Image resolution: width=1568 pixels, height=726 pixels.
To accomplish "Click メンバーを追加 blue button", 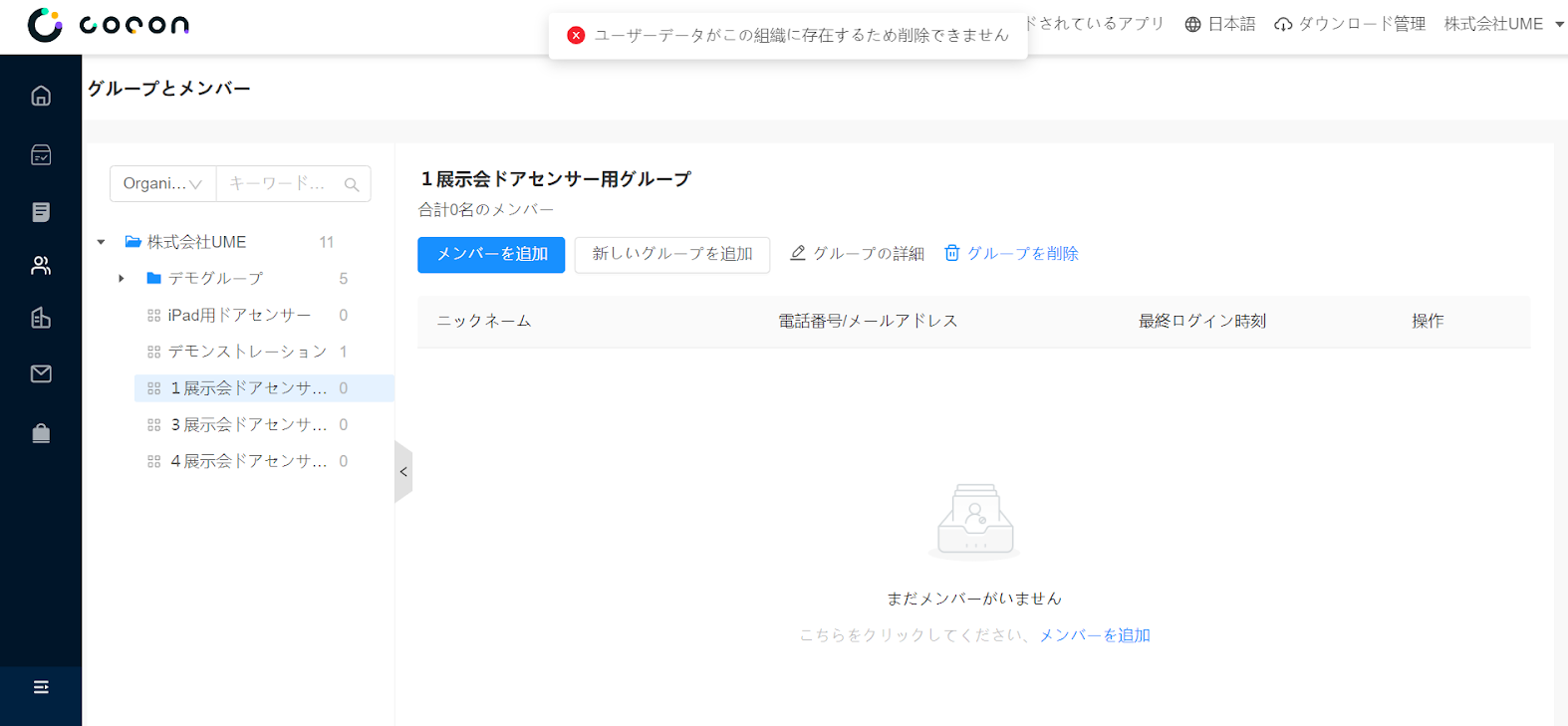I will coord(491,254).
